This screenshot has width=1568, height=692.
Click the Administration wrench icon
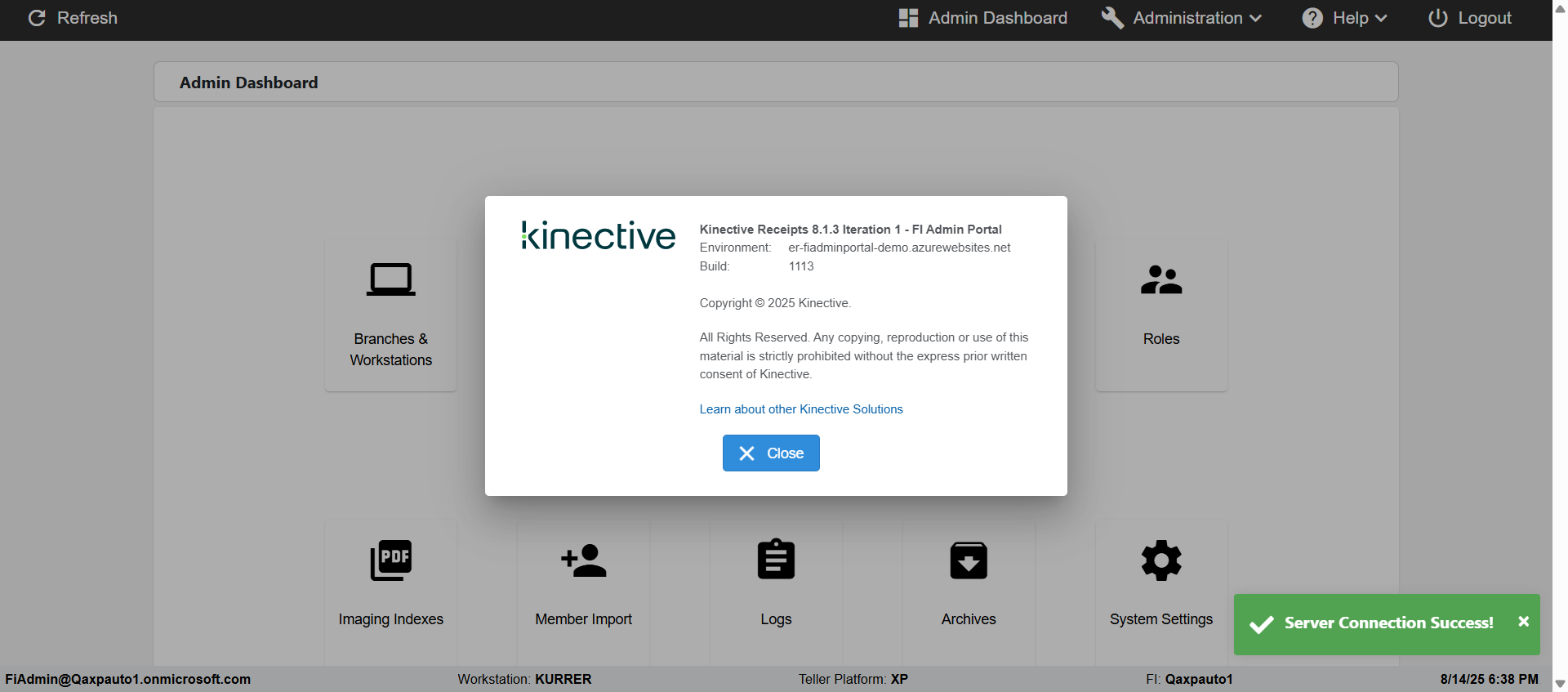point(1112,18)
